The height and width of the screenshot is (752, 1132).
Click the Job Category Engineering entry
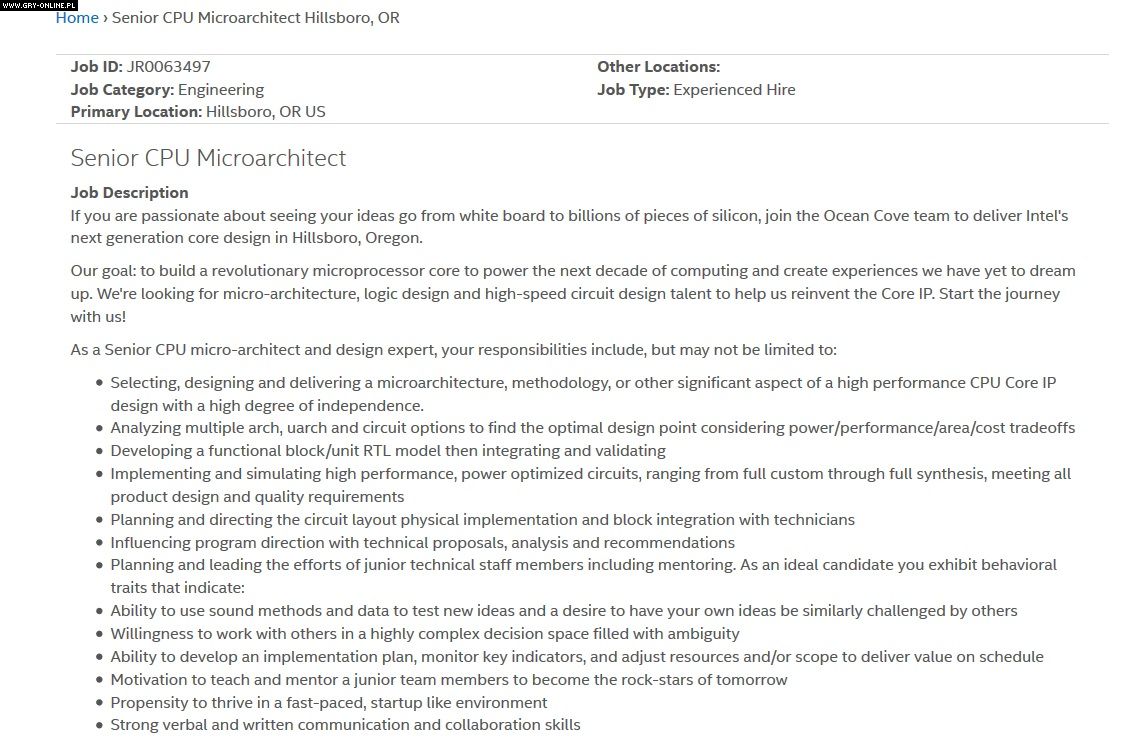pyautogui.click(x=167, y=90)
